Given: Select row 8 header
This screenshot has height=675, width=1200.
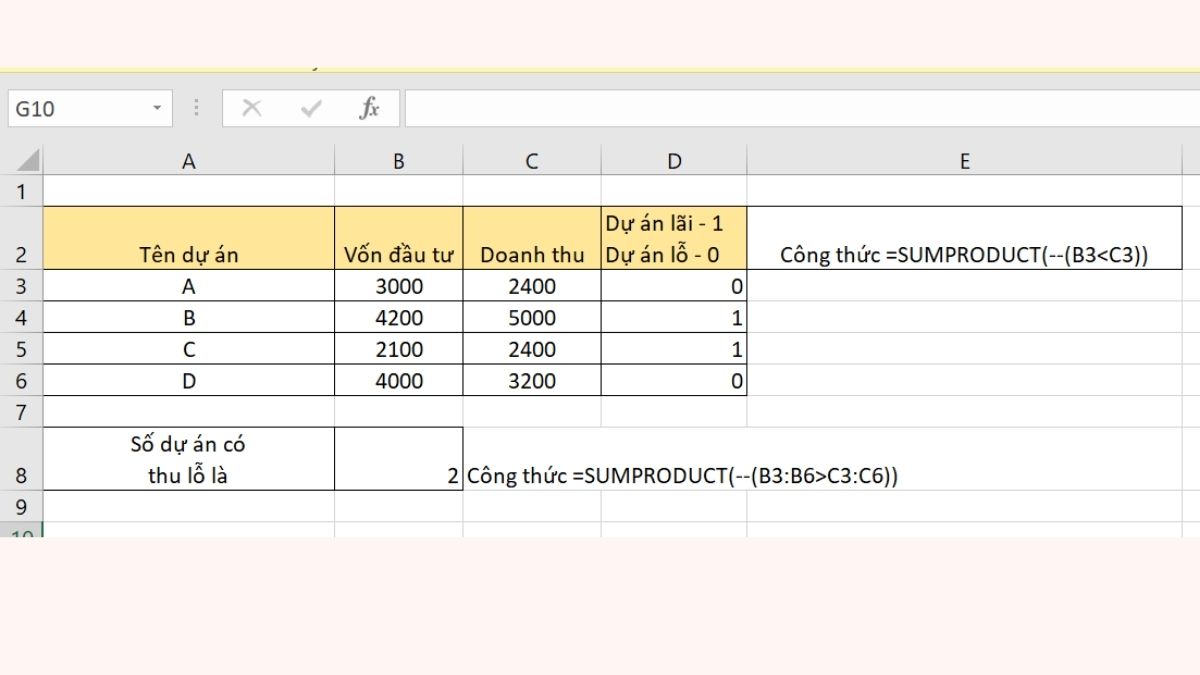Looking at the screenshot, I should 22,458.
